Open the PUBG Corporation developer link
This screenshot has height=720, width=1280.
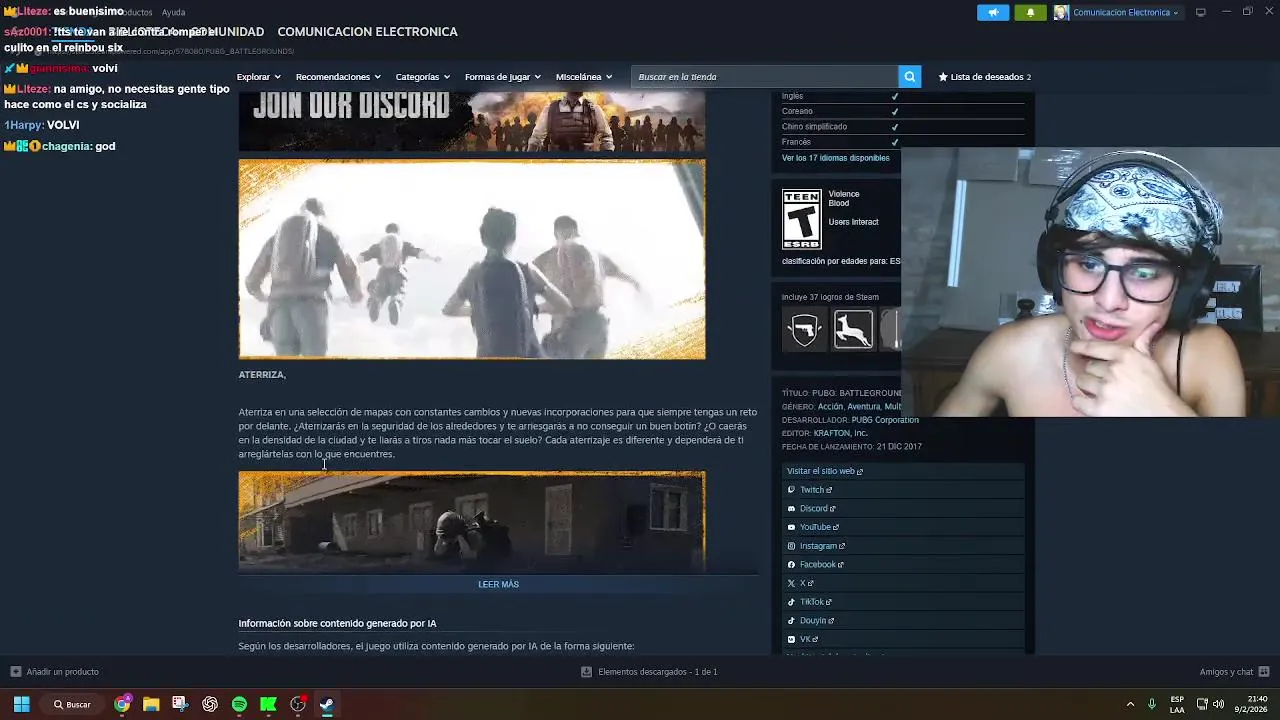[885, 420]
